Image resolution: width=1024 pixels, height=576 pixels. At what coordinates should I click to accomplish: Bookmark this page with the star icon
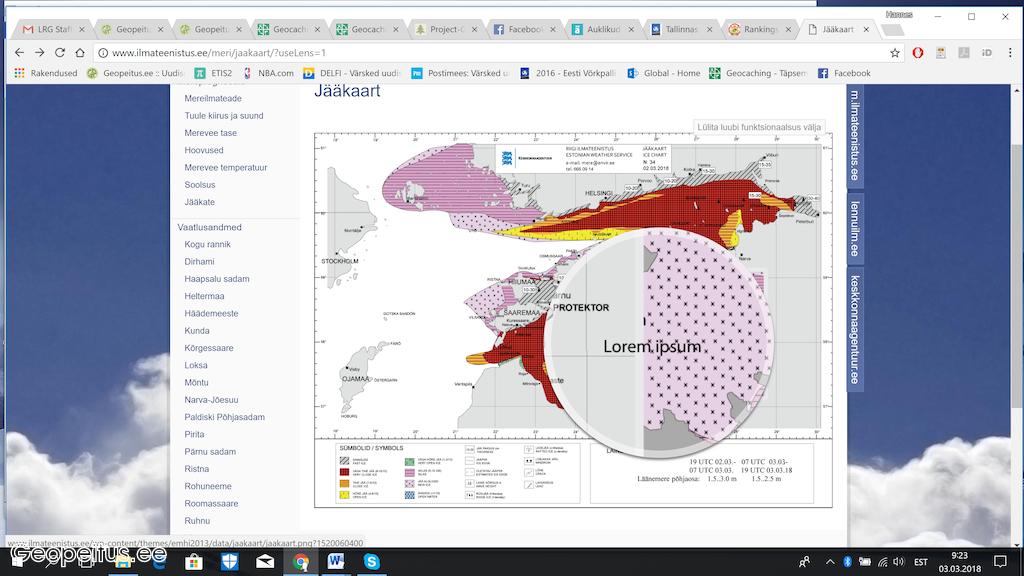(895, 53)
